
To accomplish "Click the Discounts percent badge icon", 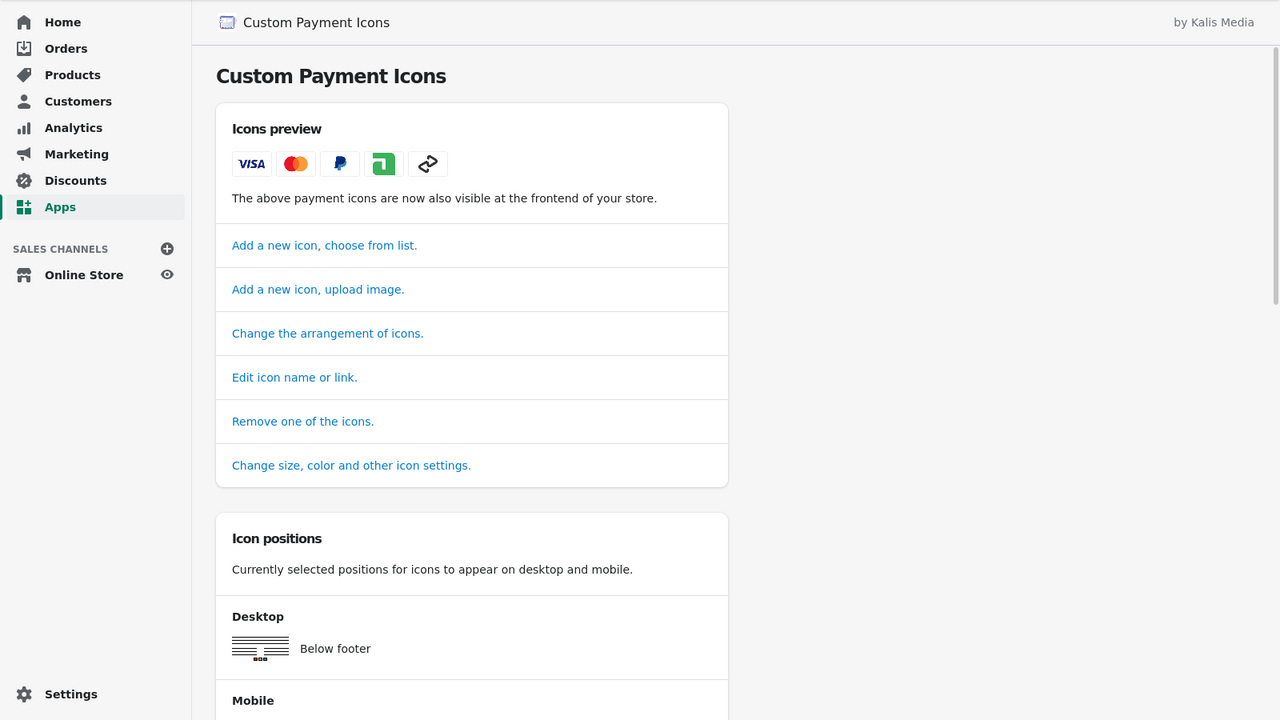I will pos(24,181).
